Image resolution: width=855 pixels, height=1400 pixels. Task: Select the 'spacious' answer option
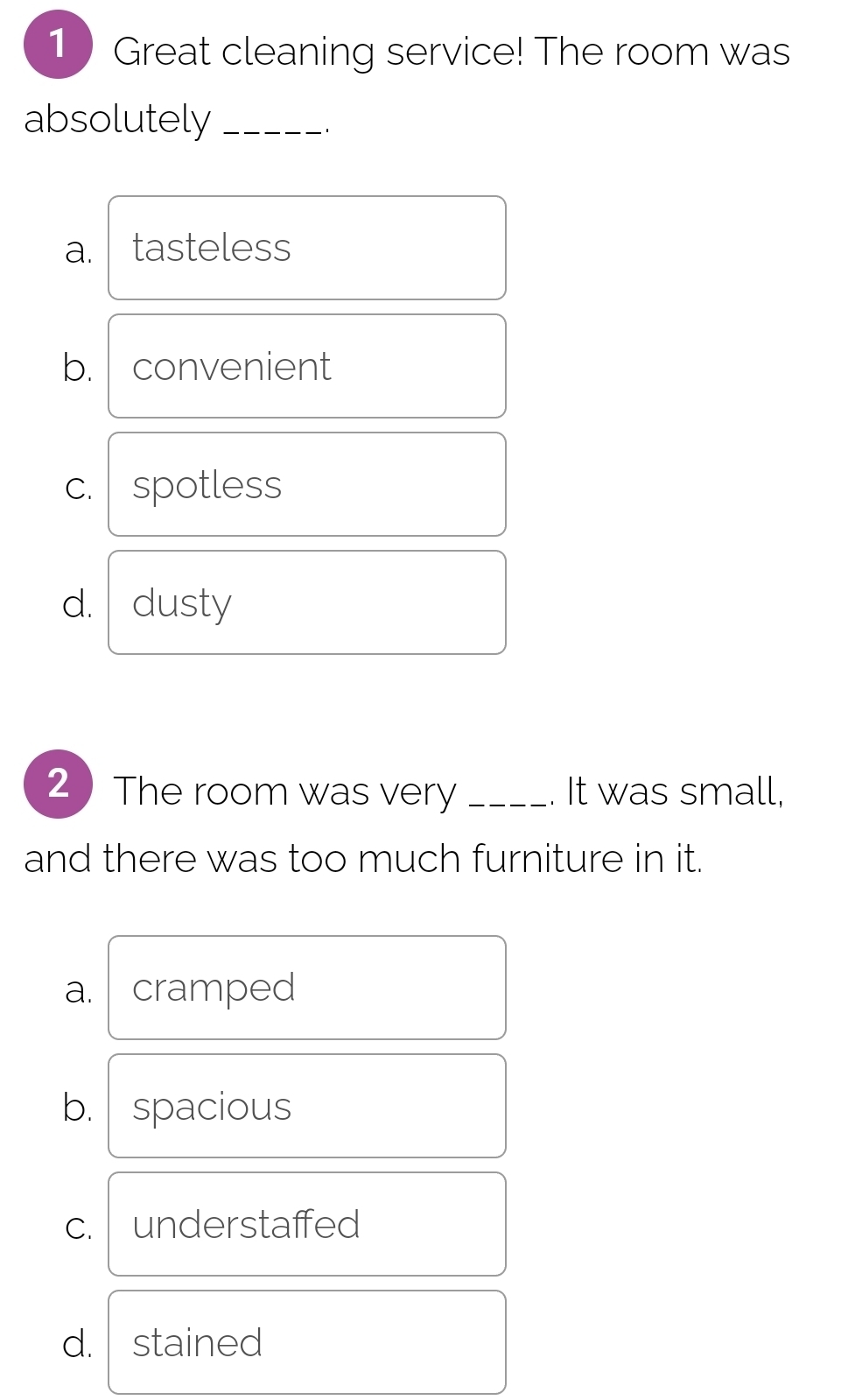306,1106
